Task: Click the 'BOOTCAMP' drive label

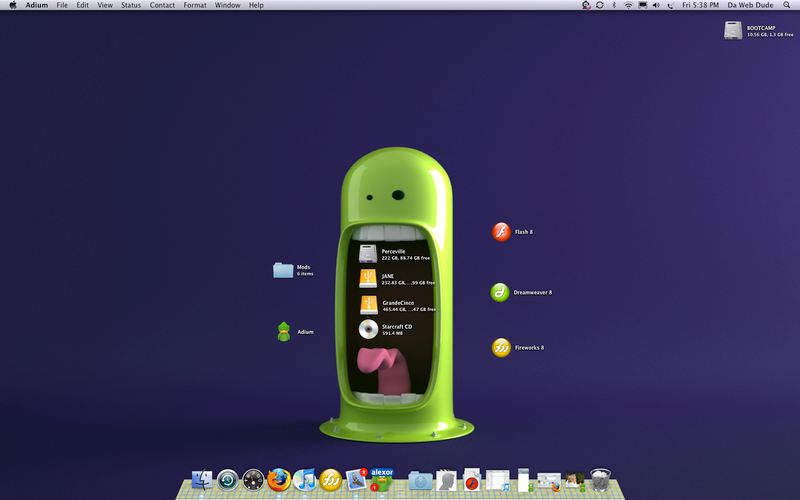Action: [761, 28]
